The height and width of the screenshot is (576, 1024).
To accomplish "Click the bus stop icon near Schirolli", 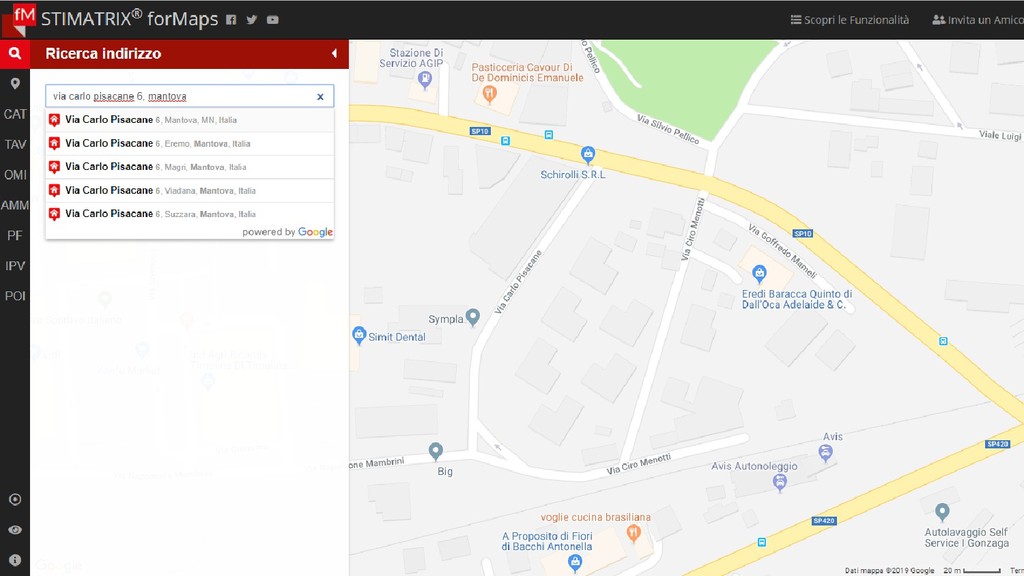I will (549, 135).
